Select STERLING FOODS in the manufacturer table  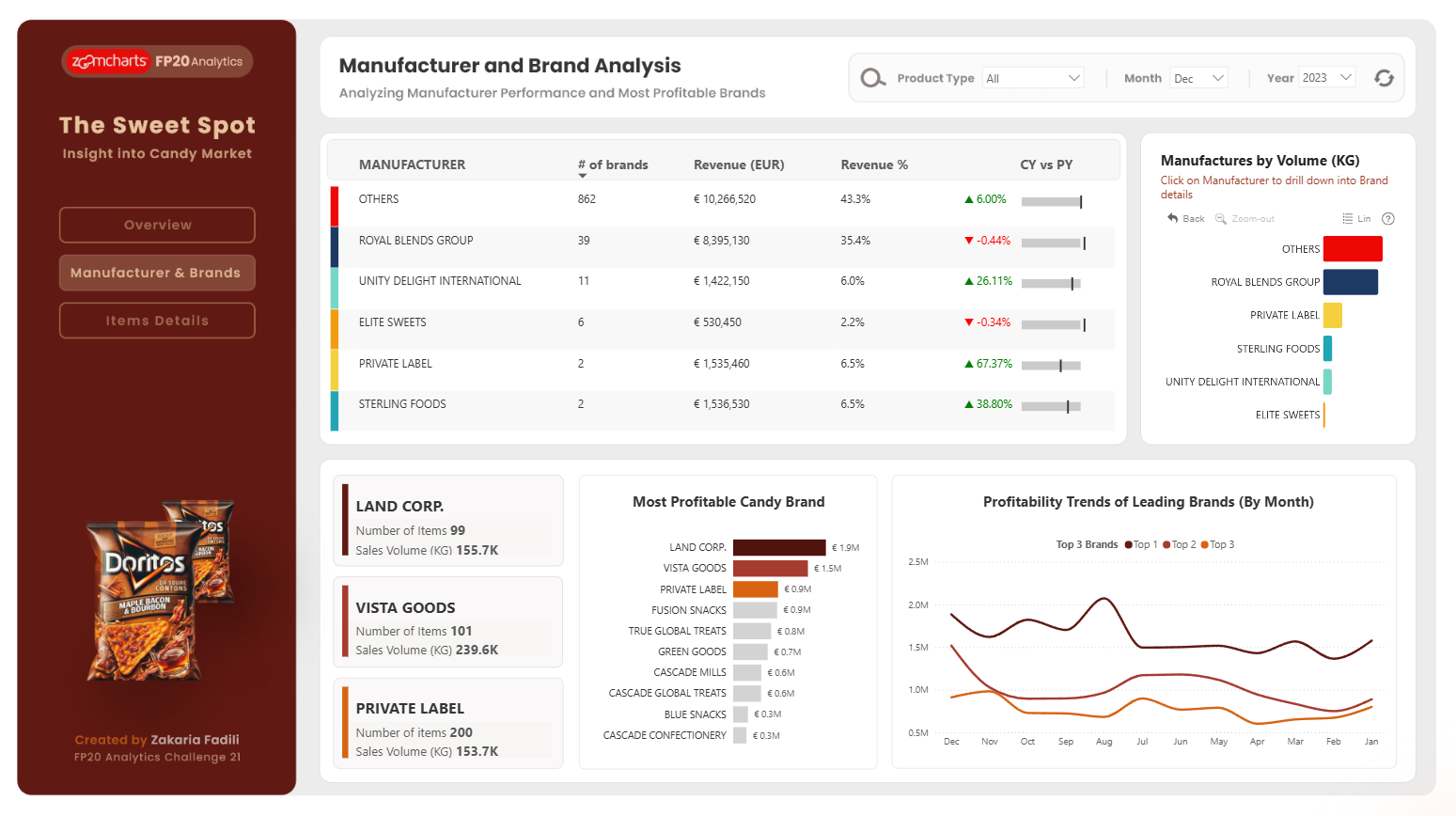(402, 404)
